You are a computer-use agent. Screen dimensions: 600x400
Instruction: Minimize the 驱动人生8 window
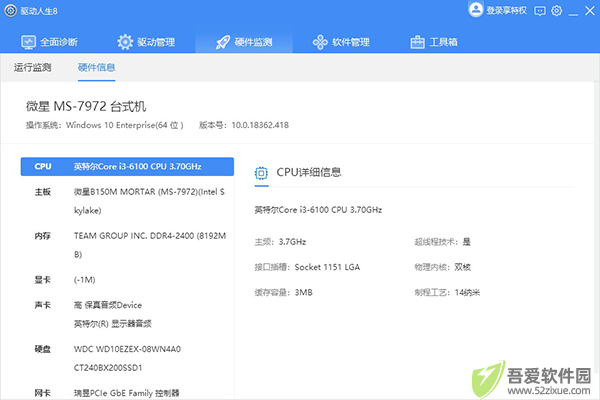[573, 13]
